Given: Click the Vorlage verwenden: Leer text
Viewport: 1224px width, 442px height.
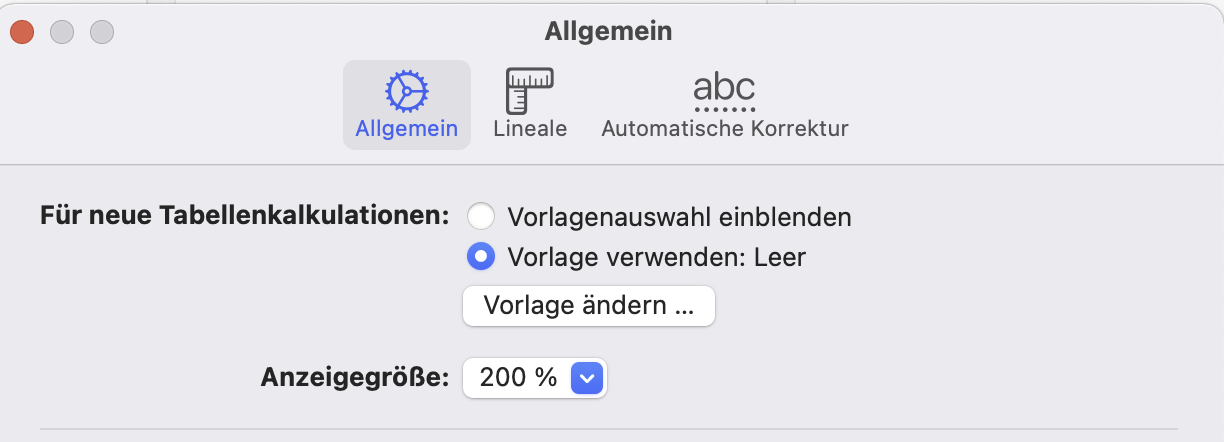Looking at the screenshot, I should click(x=656, y=257).
